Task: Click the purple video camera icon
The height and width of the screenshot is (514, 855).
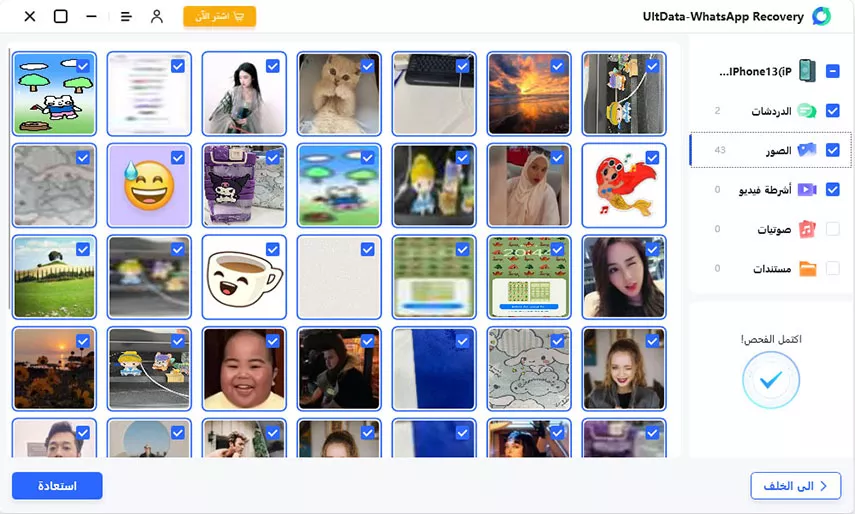Action: (806, 190)
